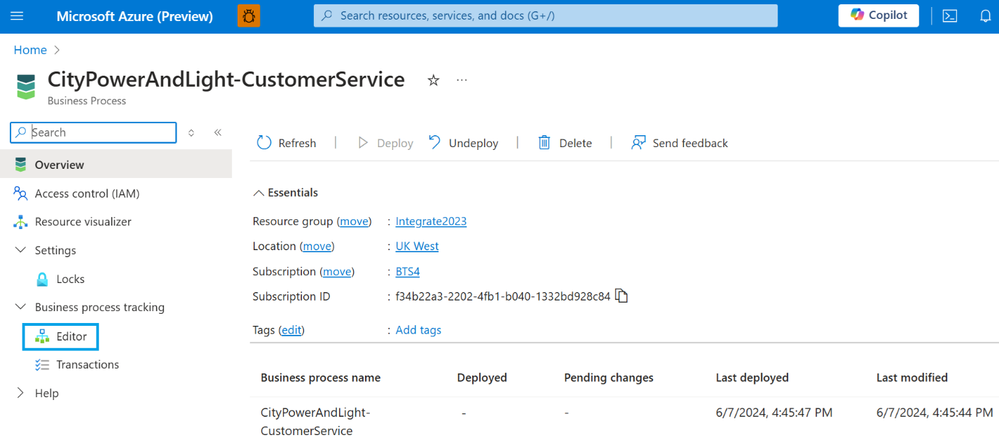The height and width of the screenshot is (440, 999).
Task: Click the Pending changes column header
Action: 608,378
